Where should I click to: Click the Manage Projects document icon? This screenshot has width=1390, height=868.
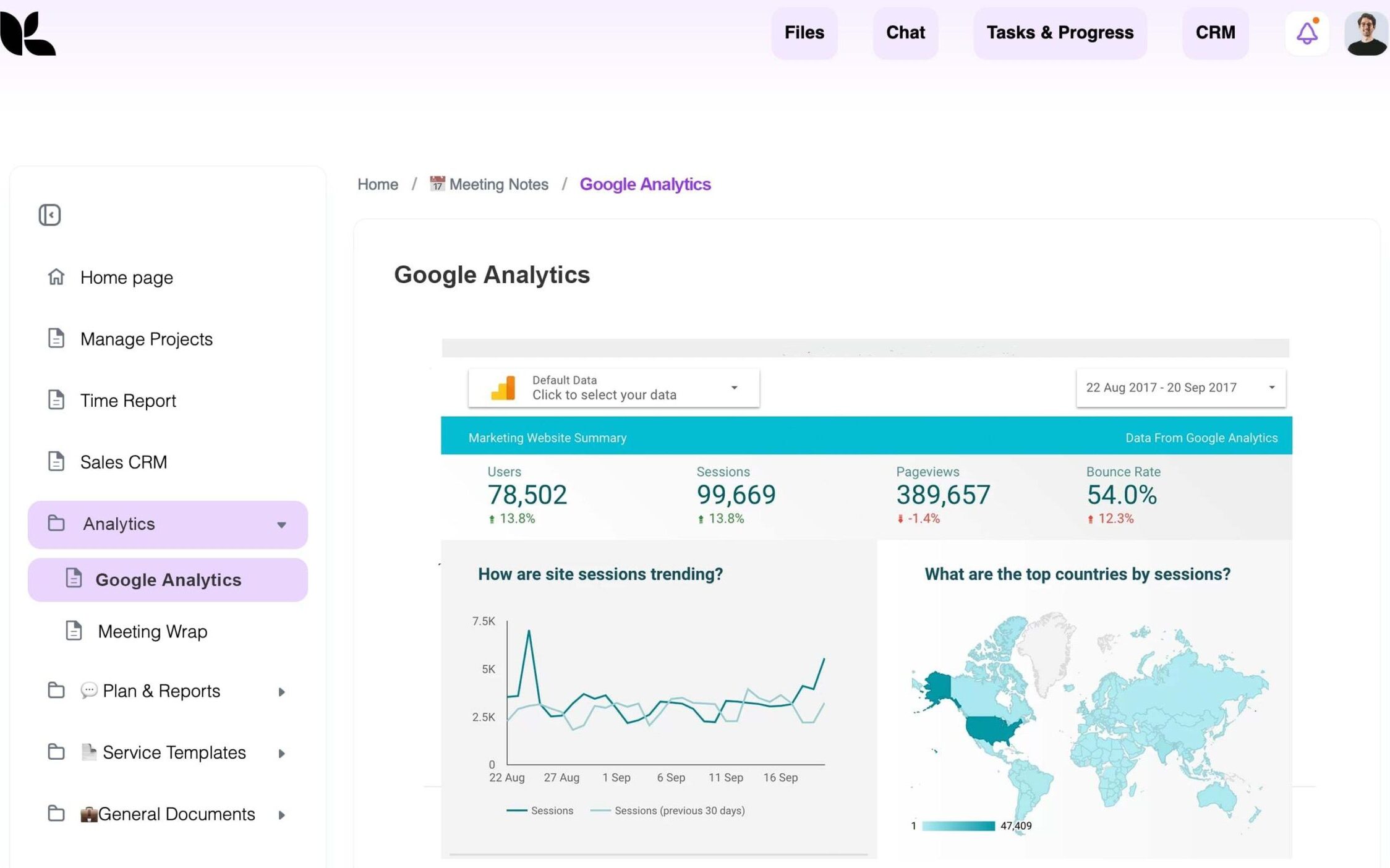point(56,338)
